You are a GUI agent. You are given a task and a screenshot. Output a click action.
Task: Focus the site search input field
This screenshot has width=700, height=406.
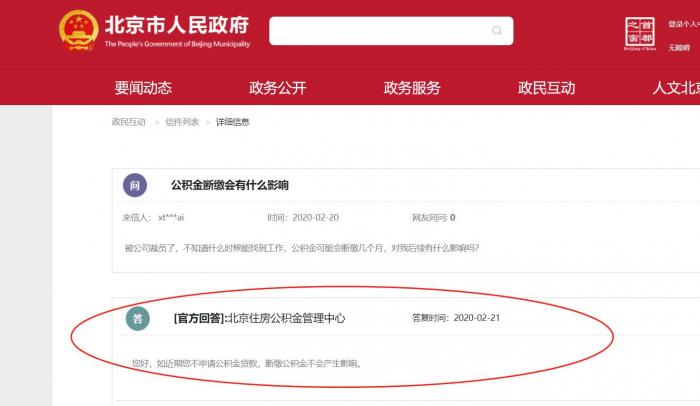click(391, 31)
